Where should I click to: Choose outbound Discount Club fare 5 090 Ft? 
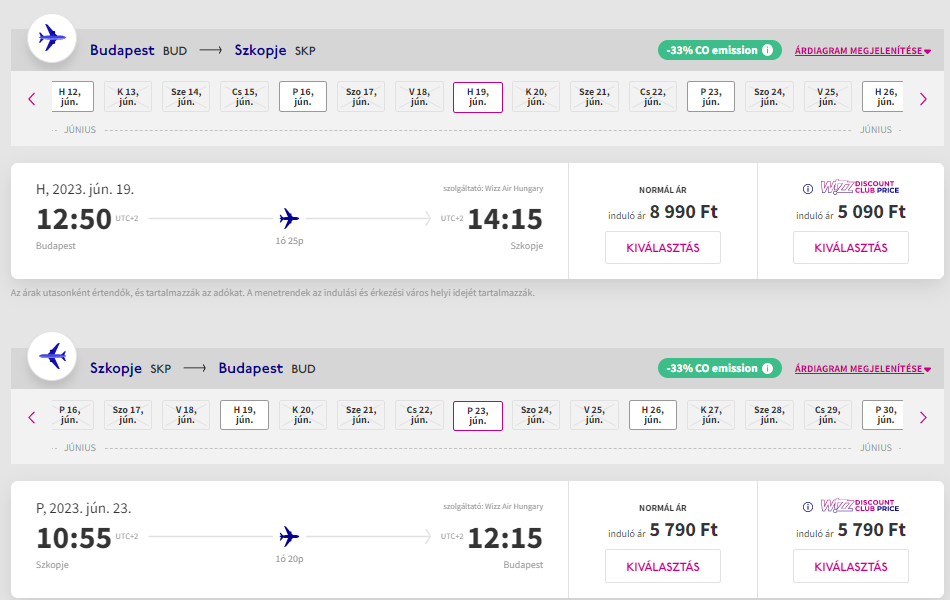tap(850, 247)
